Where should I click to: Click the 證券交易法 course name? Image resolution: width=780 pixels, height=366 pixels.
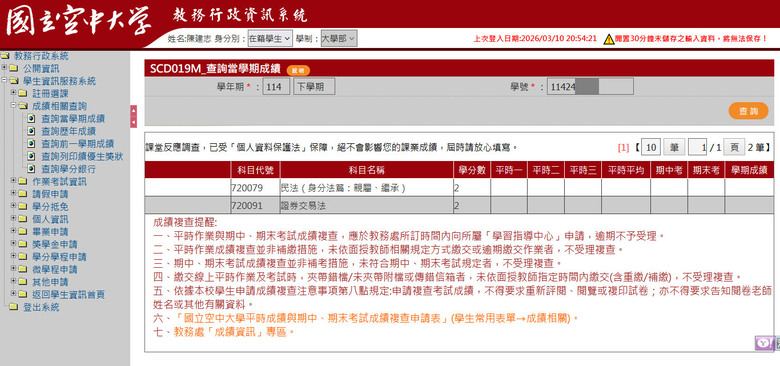pyautogui.click(x=303, y=205)
